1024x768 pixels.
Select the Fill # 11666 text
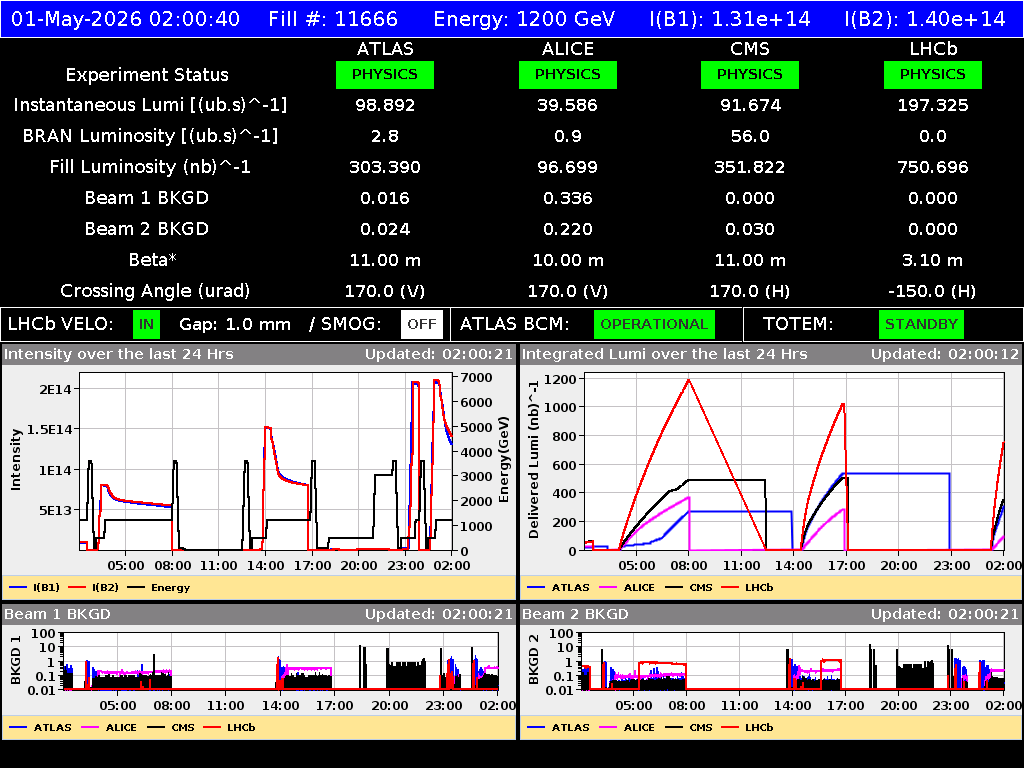333,19
